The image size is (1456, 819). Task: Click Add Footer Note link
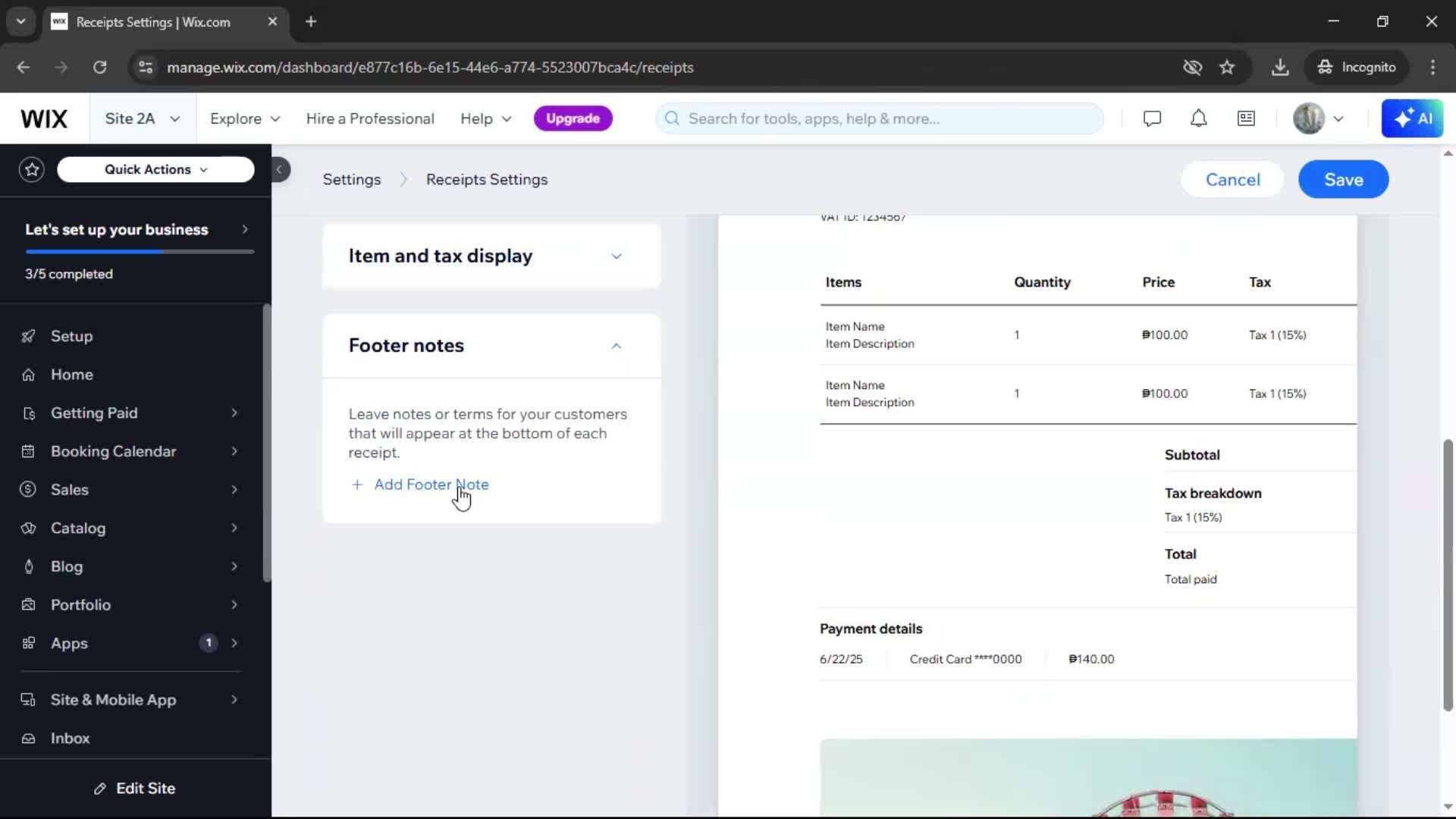click(420, 485)
